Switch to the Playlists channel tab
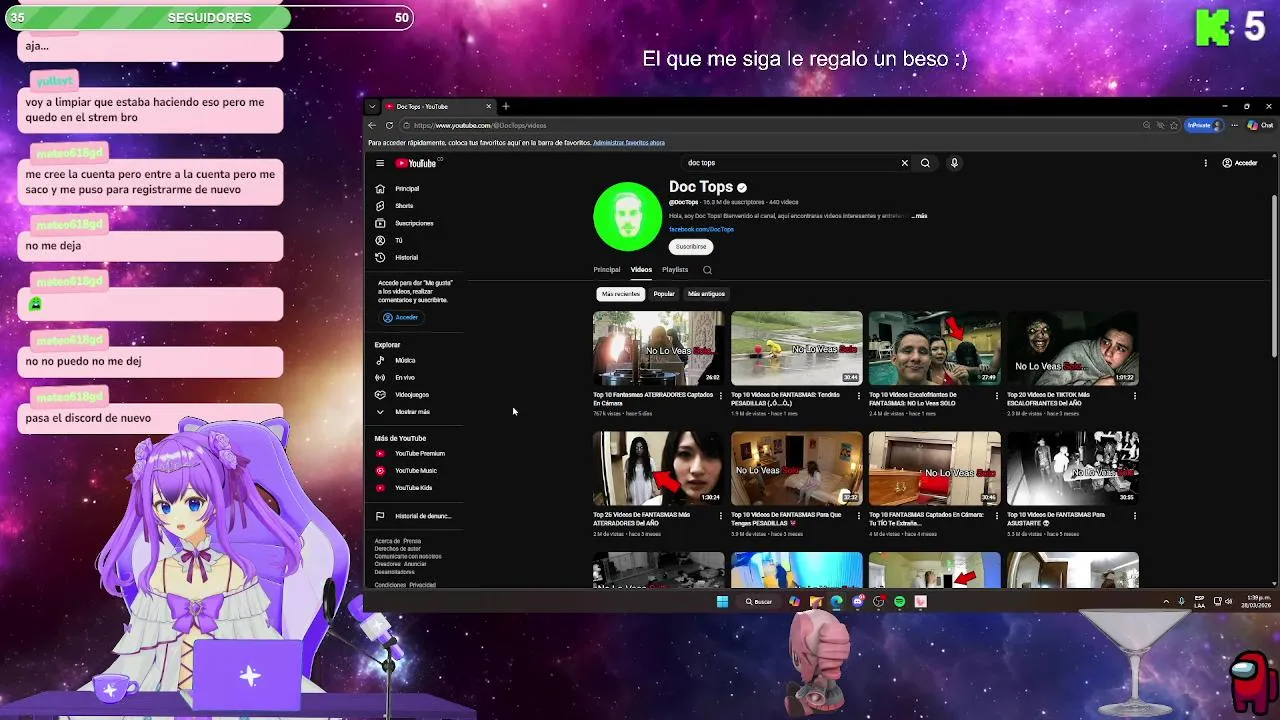Screen dimensions: 1280x720 675,270
